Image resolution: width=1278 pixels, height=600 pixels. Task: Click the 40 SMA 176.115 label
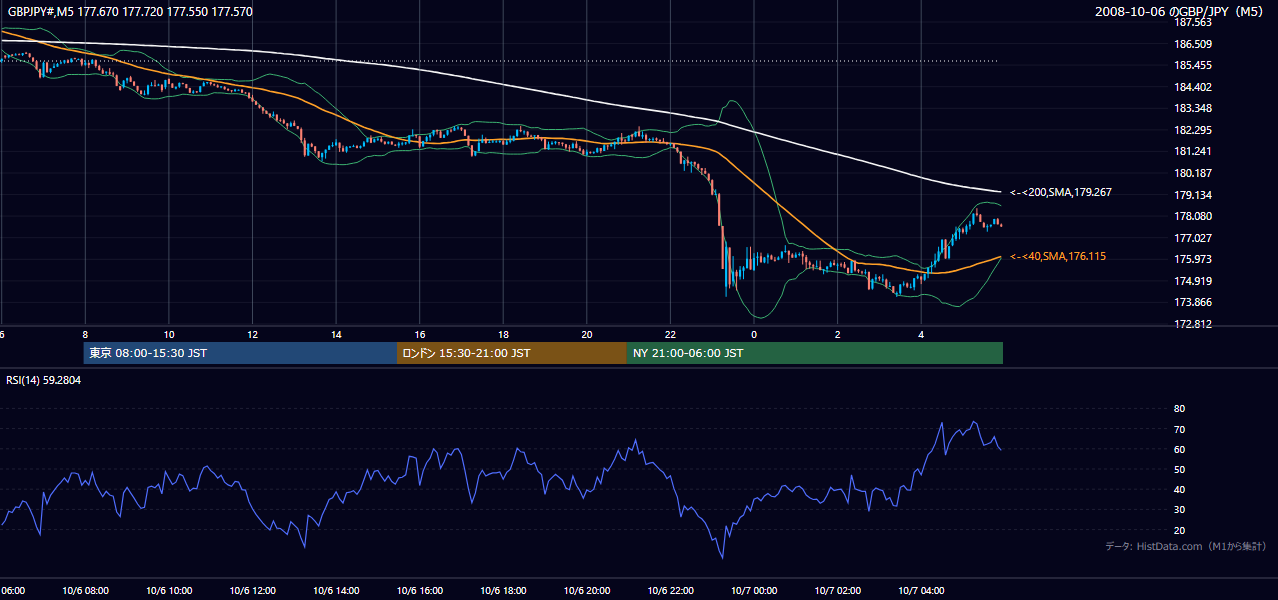point(1058,257)
